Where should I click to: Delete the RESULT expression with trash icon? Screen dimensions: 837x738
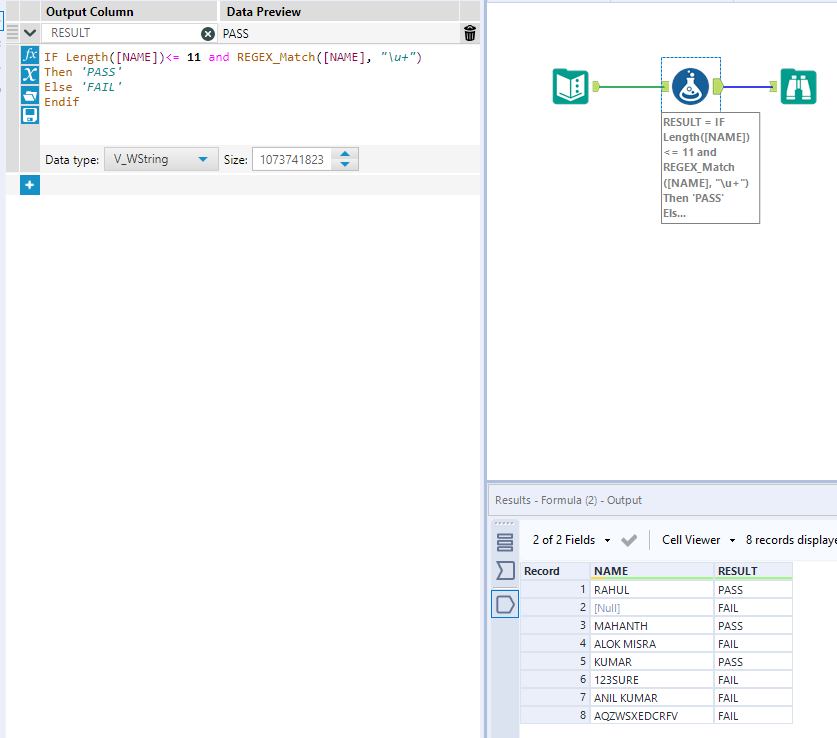[470, 33]
